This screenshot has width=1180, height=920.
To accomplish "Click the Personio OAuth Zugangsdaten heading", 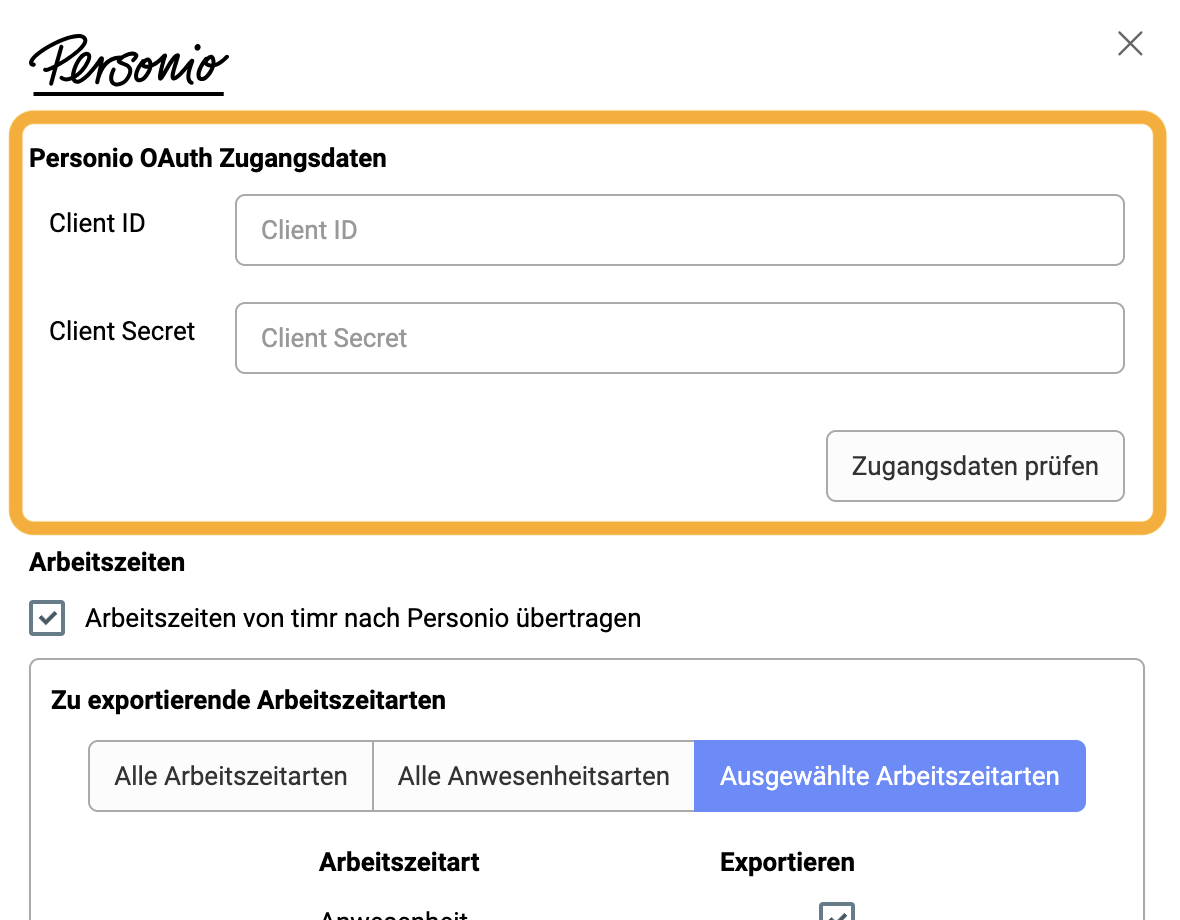I will (x=208, y=158).
